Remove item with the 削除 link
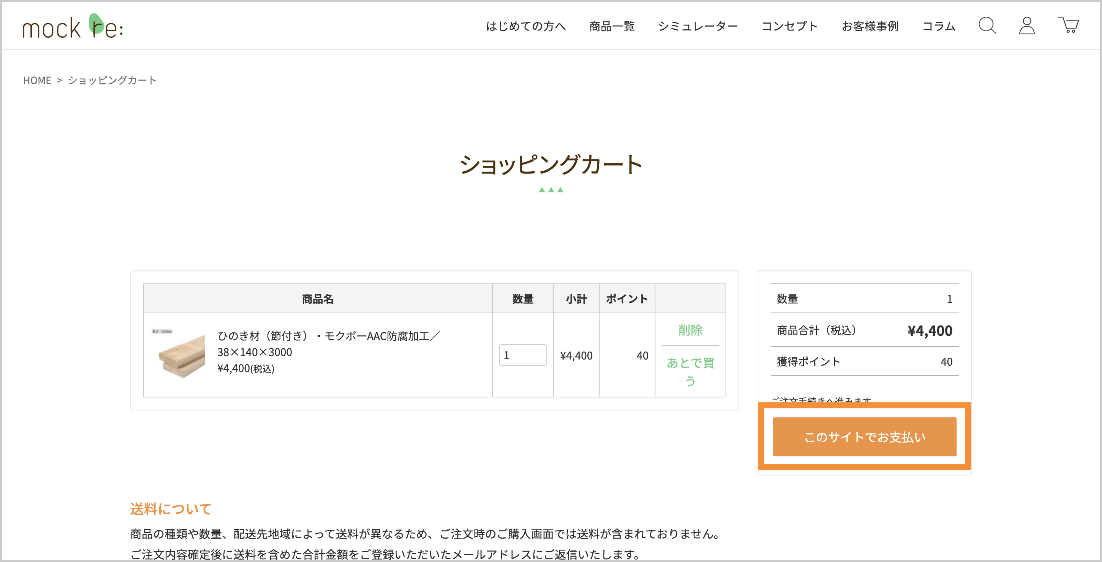The width and height of the screenshot is (1102, 563). coord(690,330)
